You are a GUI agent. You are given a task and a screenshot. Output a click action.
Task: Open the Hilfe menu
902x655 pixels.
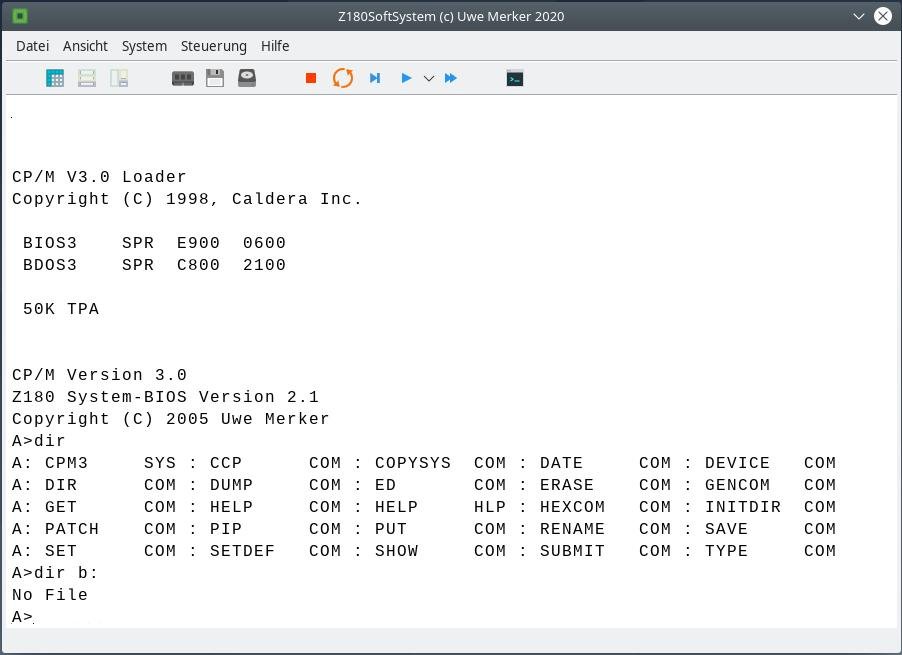pyautogui.click(x=275, y=46)
